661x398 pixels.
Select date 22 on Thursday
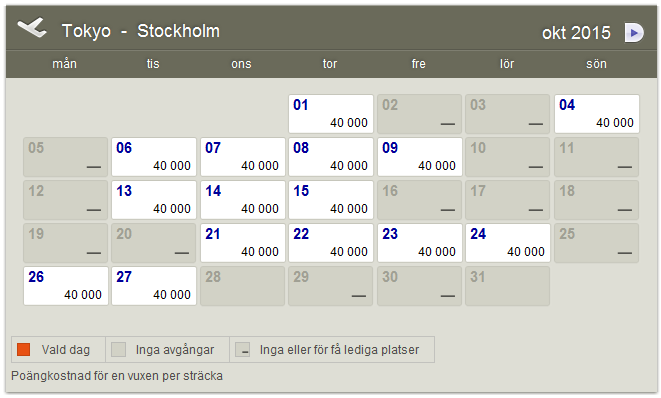[331, 243]
